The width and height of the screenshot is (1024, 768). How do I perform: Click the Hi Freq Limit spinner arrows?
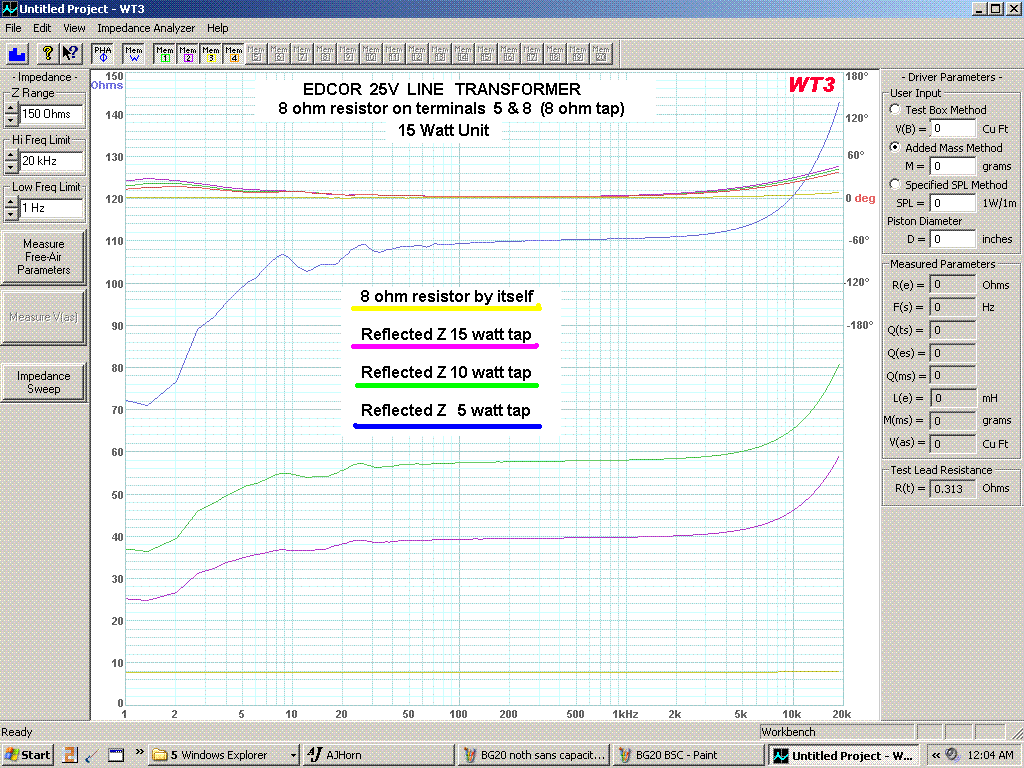pos(10,161)
